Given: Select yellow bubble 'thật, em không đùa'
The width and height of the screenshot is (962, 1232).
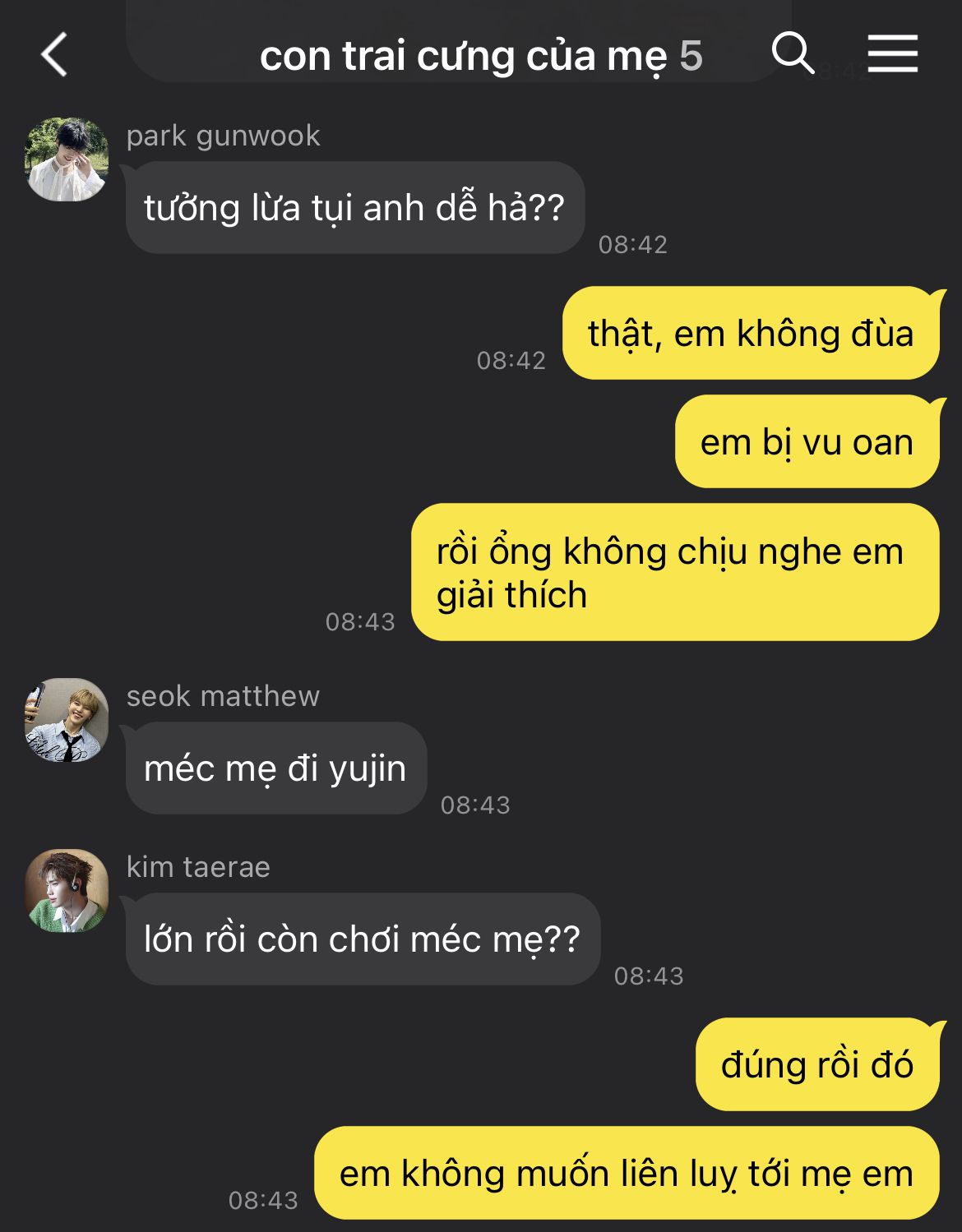Looking at the screenshot, I should pos(751,333).
